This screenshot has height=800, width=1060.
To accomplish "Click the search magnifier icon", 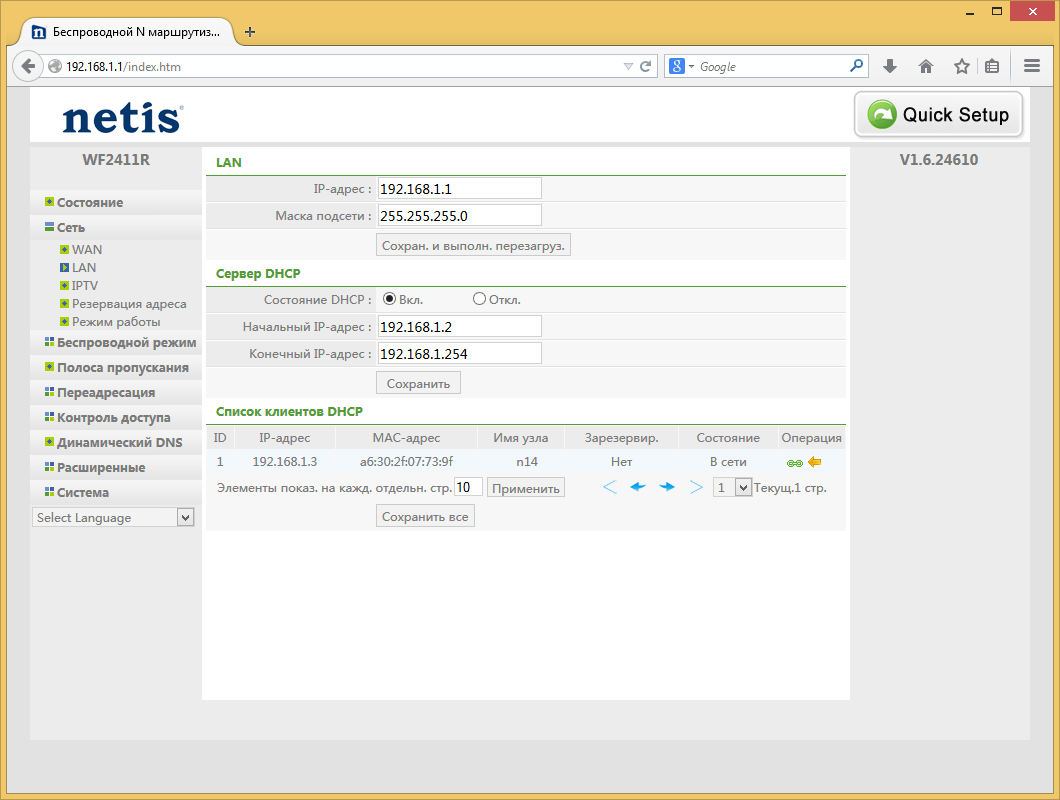I will pyautogui.click(x=856, y=66).
